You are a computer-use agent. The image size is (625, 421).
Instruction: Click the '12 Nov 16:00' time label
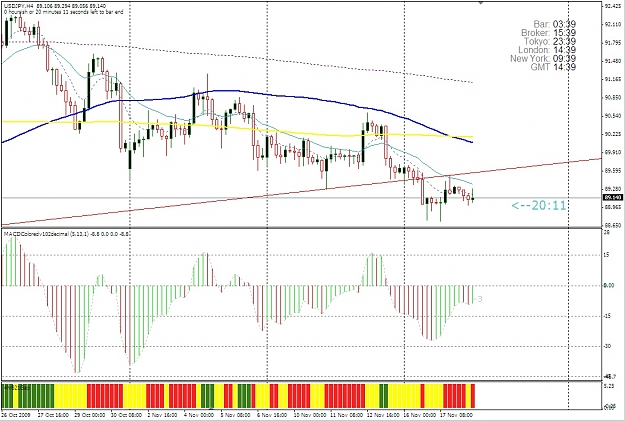pyautogui.click(x=383, y=415)
